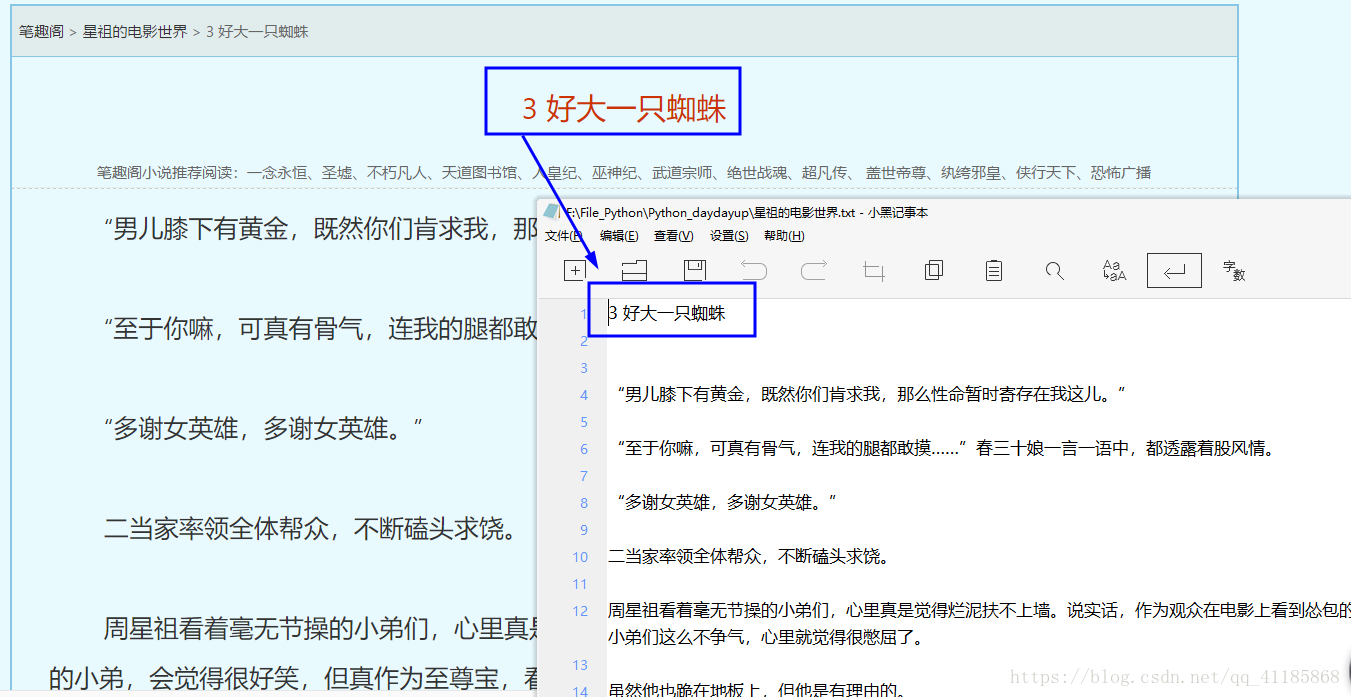Image resolution: width=1351 pixels, height=697 pixels.
Task: Open the 文件(F) menu
Action: click(x=564, y=236)
